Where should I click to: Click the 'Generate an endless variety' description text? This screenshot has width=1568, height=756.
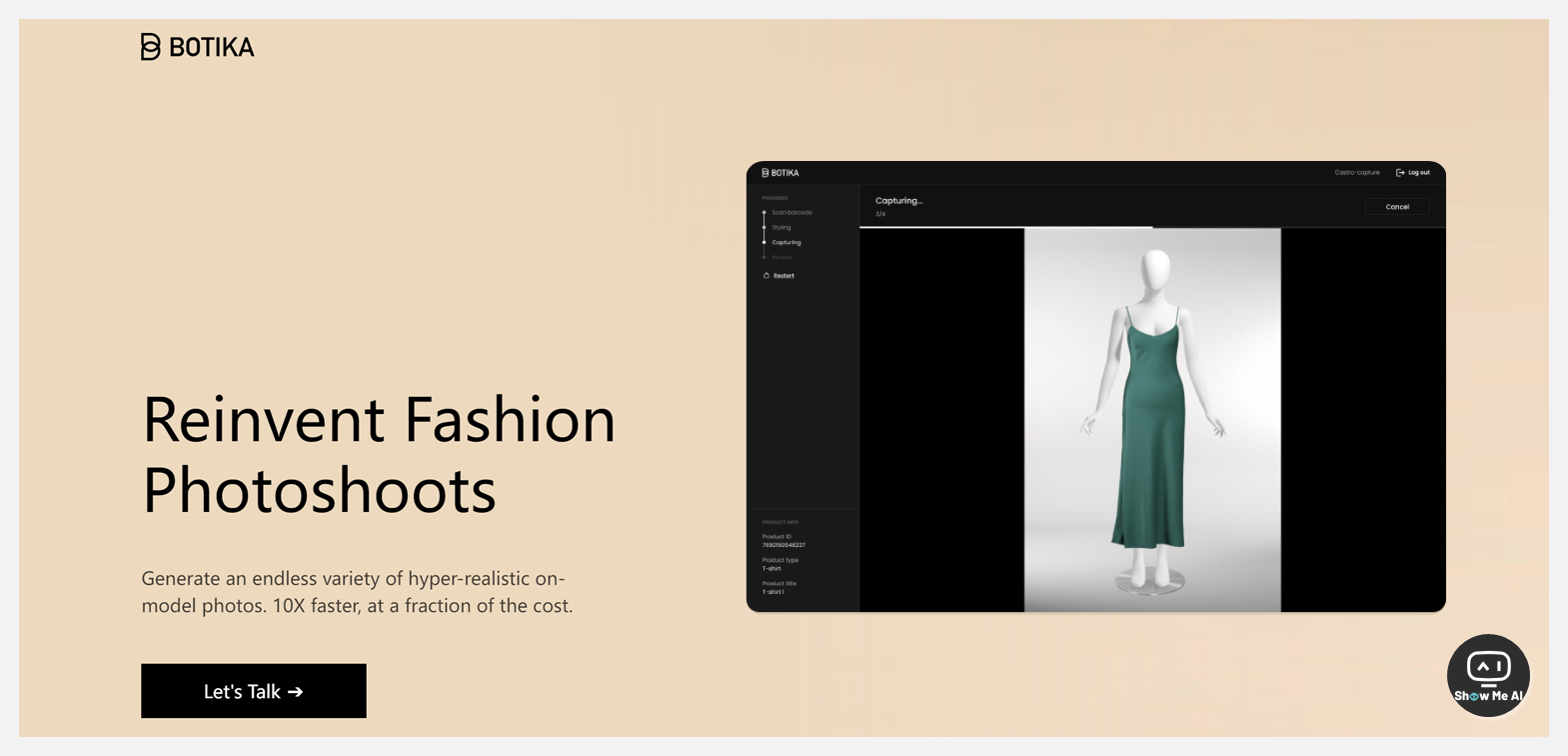(x=357, y=592)
